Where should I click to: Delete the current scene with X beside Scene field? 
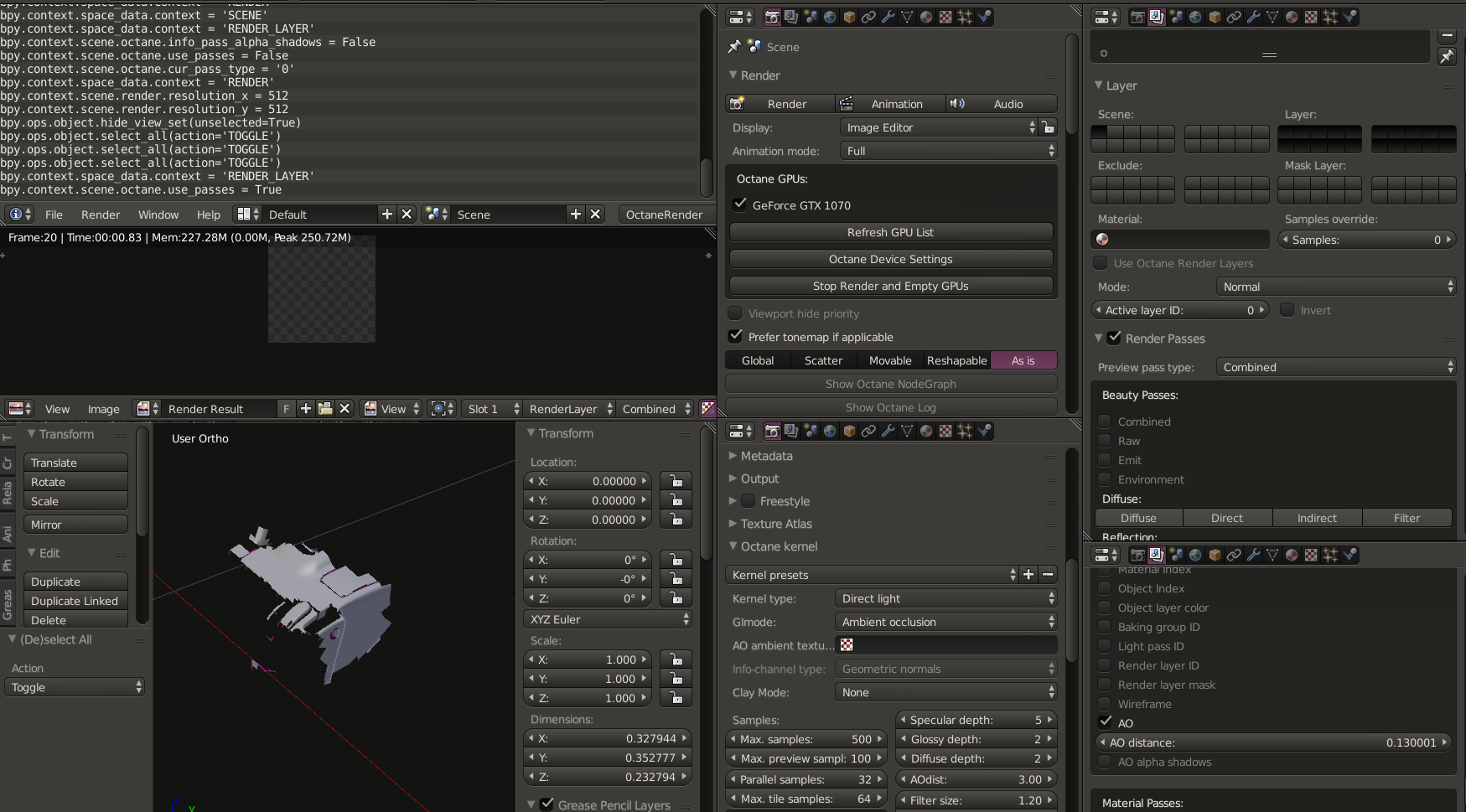point(595,215)
